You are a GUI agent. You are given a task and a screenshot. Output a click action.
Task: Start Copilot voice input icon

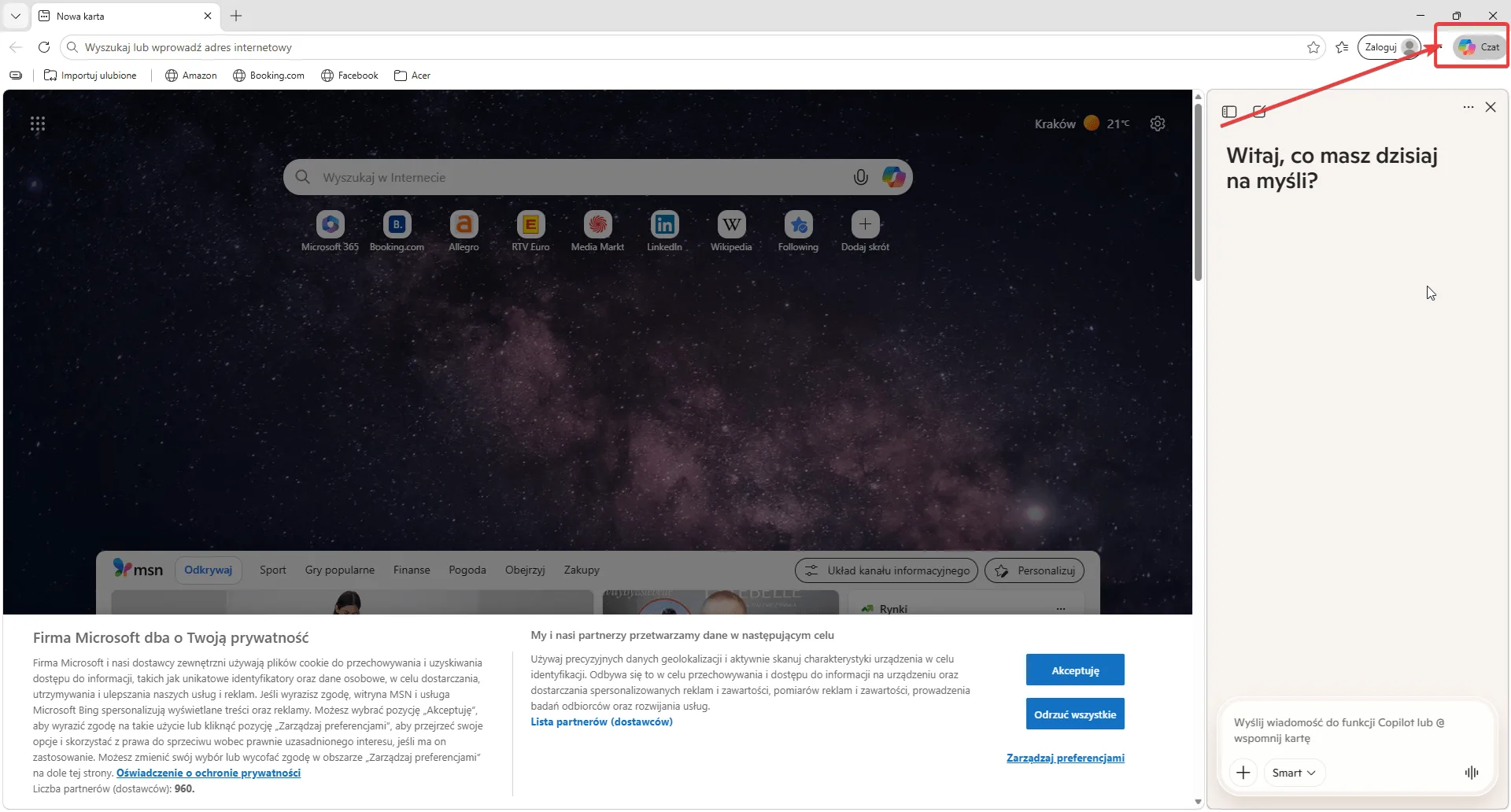1472,773
